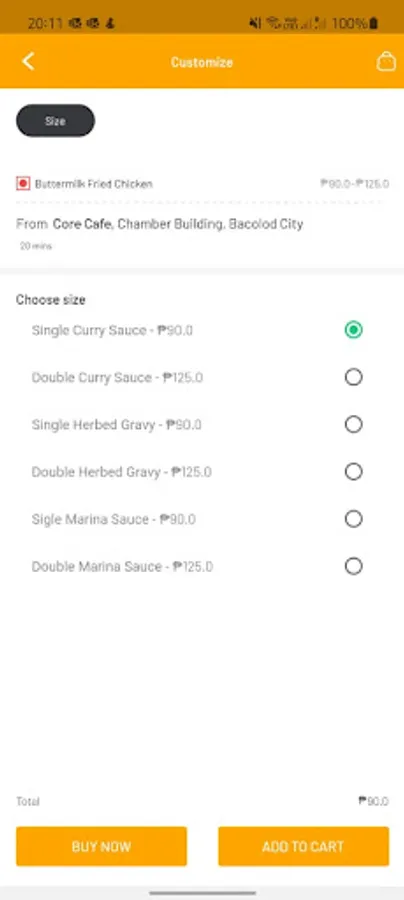Tap the Wi-Fi signal status icon

[274, 23]
